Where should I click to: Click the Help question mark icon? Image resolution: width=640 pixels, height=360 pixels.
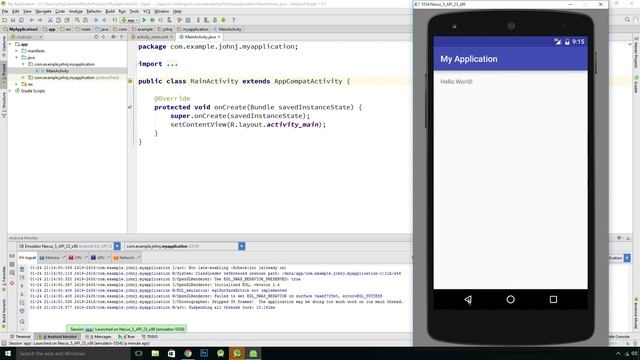(233, 20)
